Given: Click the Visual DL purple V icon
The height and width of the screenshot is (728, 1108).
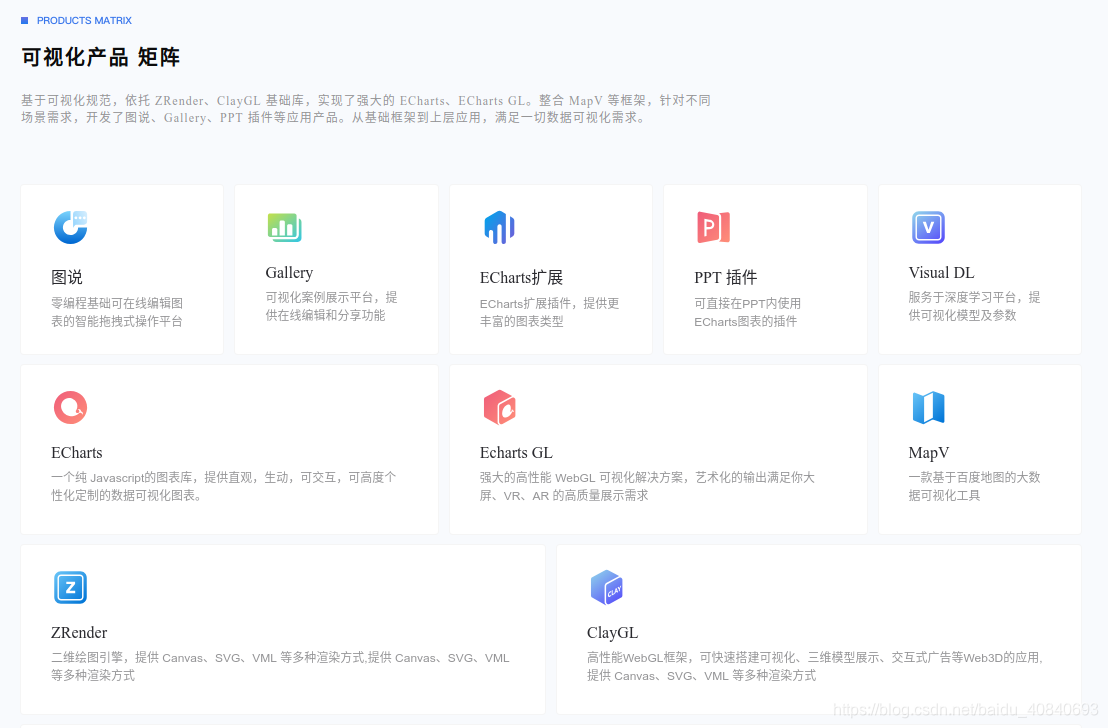Looking at the screenshot, I should pos(928,228).
